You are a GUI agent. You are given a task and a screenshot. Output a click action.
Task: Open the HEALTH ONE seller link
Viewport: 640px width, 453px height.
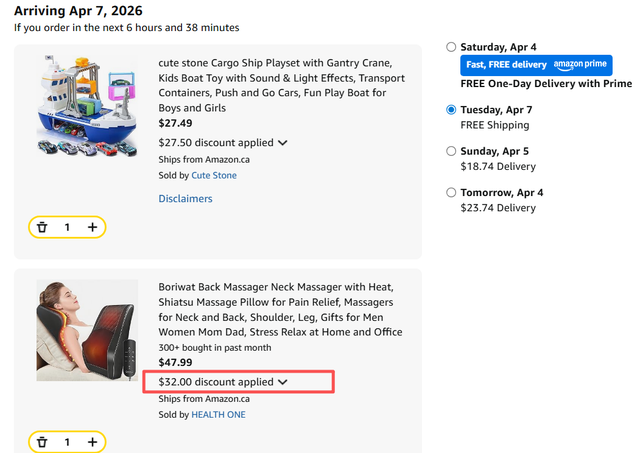pyautogui.click(x=218, y=414)
